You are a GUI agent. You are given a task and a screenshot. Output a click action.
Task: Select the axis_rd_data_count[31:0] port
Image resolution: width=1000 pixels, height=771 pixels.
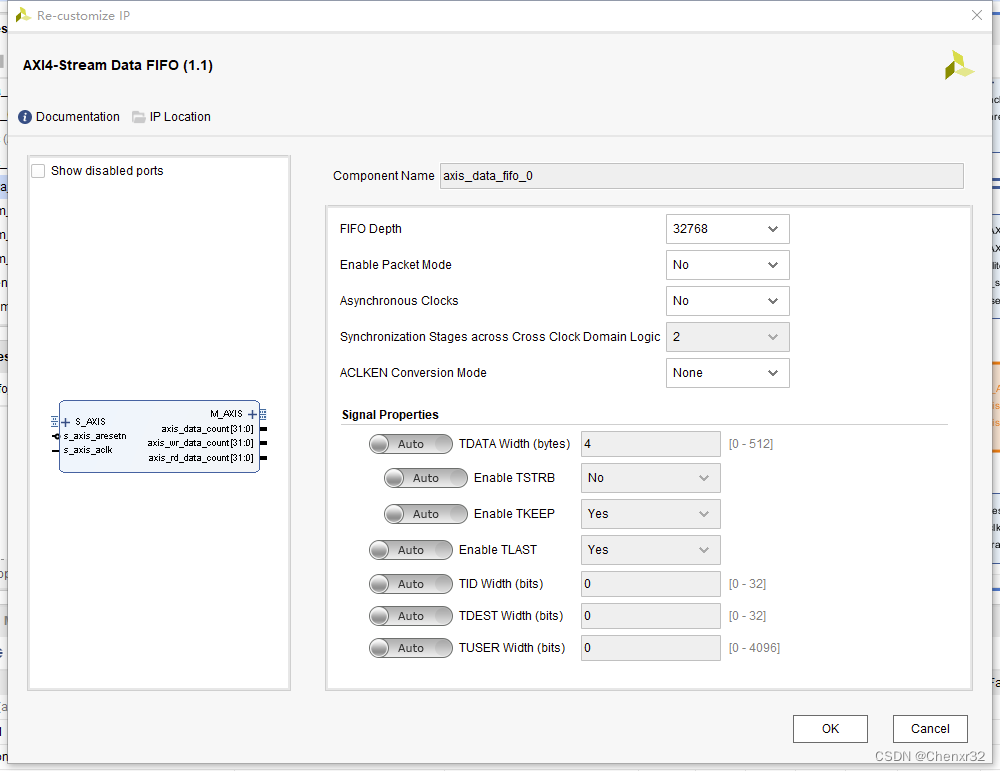201,458
